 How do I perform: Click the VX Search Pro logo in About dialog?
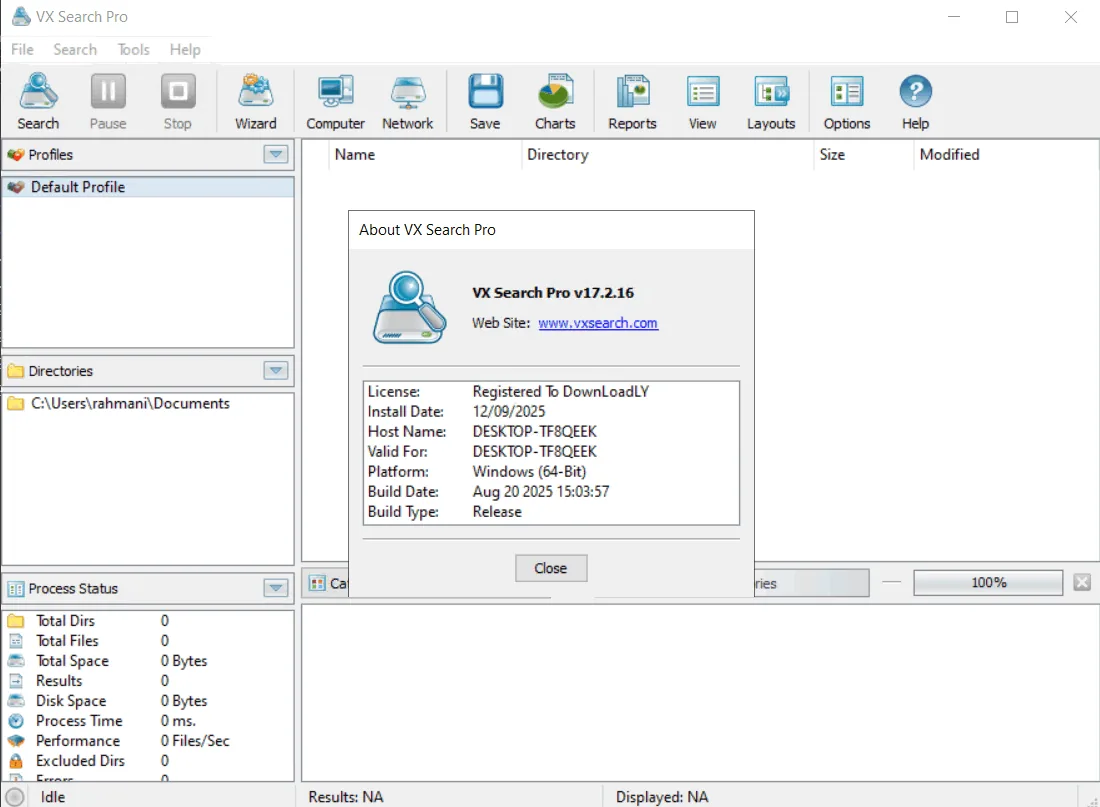pyautogui.click(x=410, y=307)
